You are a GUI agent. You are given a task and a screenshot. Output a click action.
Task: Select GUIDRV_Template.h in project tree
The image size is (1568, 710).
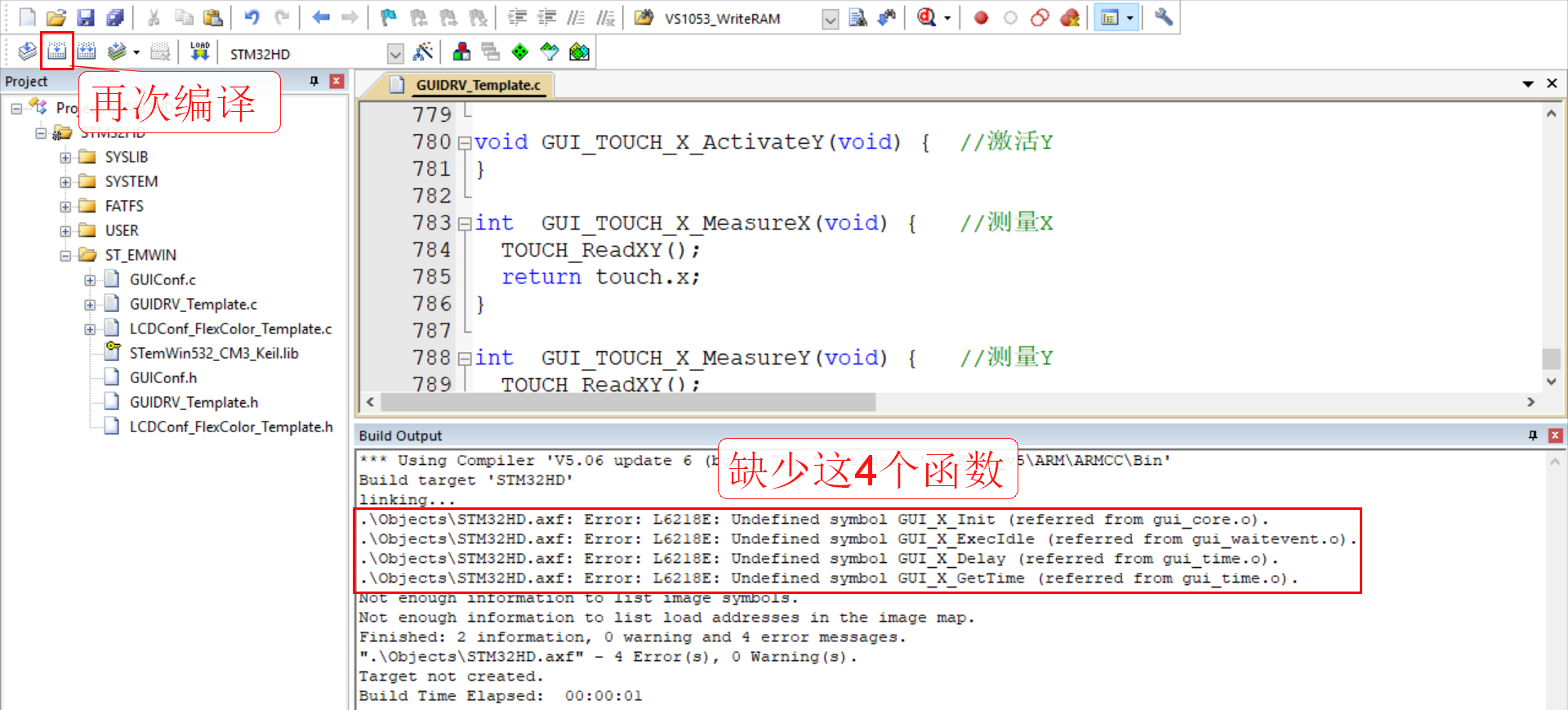click(194, 402)
